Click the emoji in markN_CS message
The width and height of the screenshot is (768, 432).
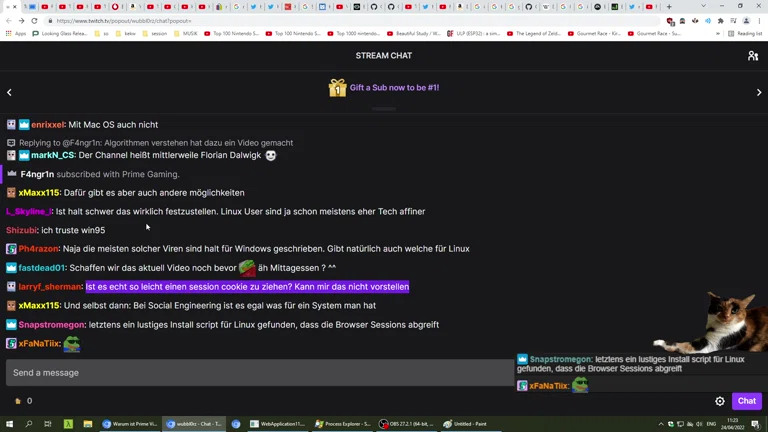tap(270, 155)
